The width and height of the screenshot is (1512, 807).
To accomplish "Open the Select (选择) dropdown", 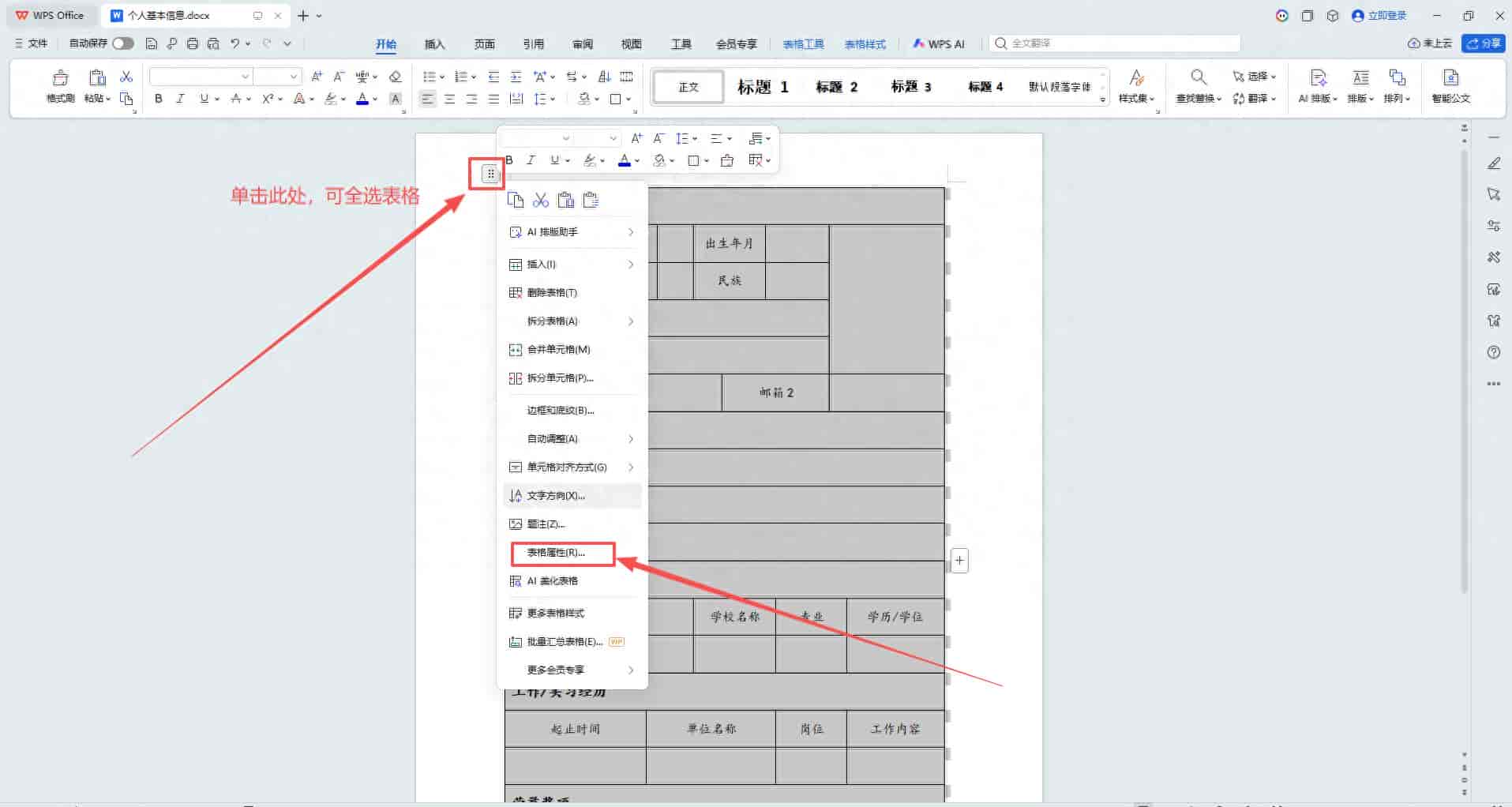I will coord(1255,77).
